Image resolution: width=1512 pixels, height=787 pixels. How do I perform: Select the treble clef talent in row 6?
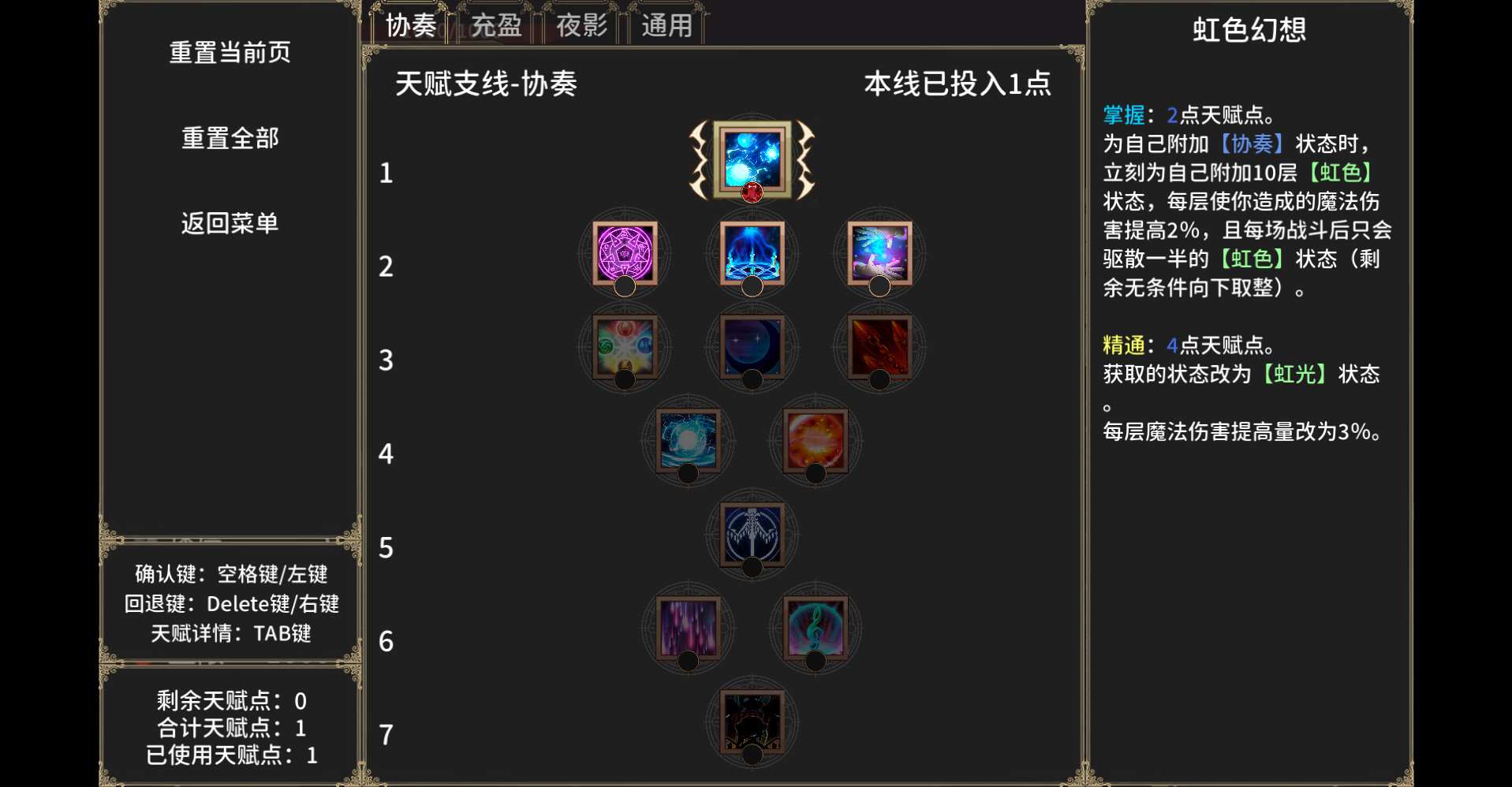pyautogui.click(x=816, y=628)
